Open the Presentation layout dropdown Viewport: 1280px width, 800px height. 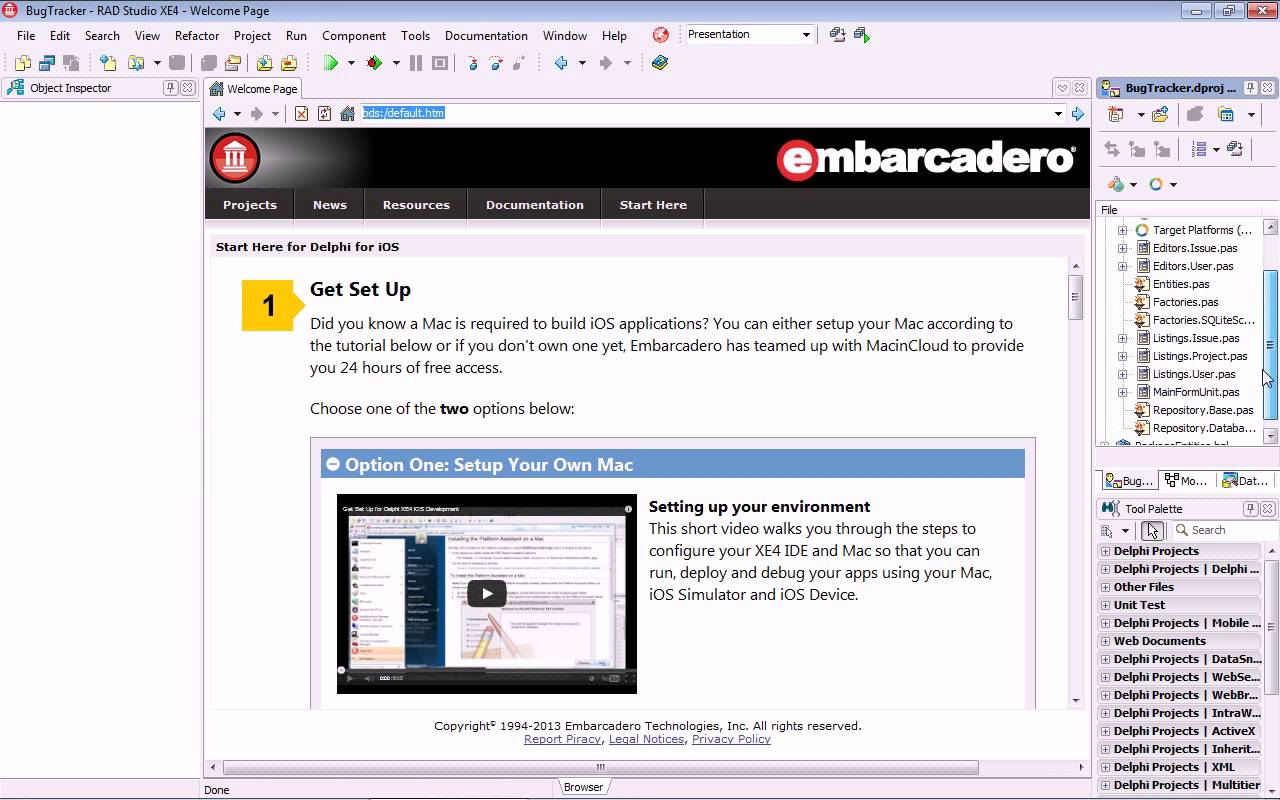tap(806, 35)
